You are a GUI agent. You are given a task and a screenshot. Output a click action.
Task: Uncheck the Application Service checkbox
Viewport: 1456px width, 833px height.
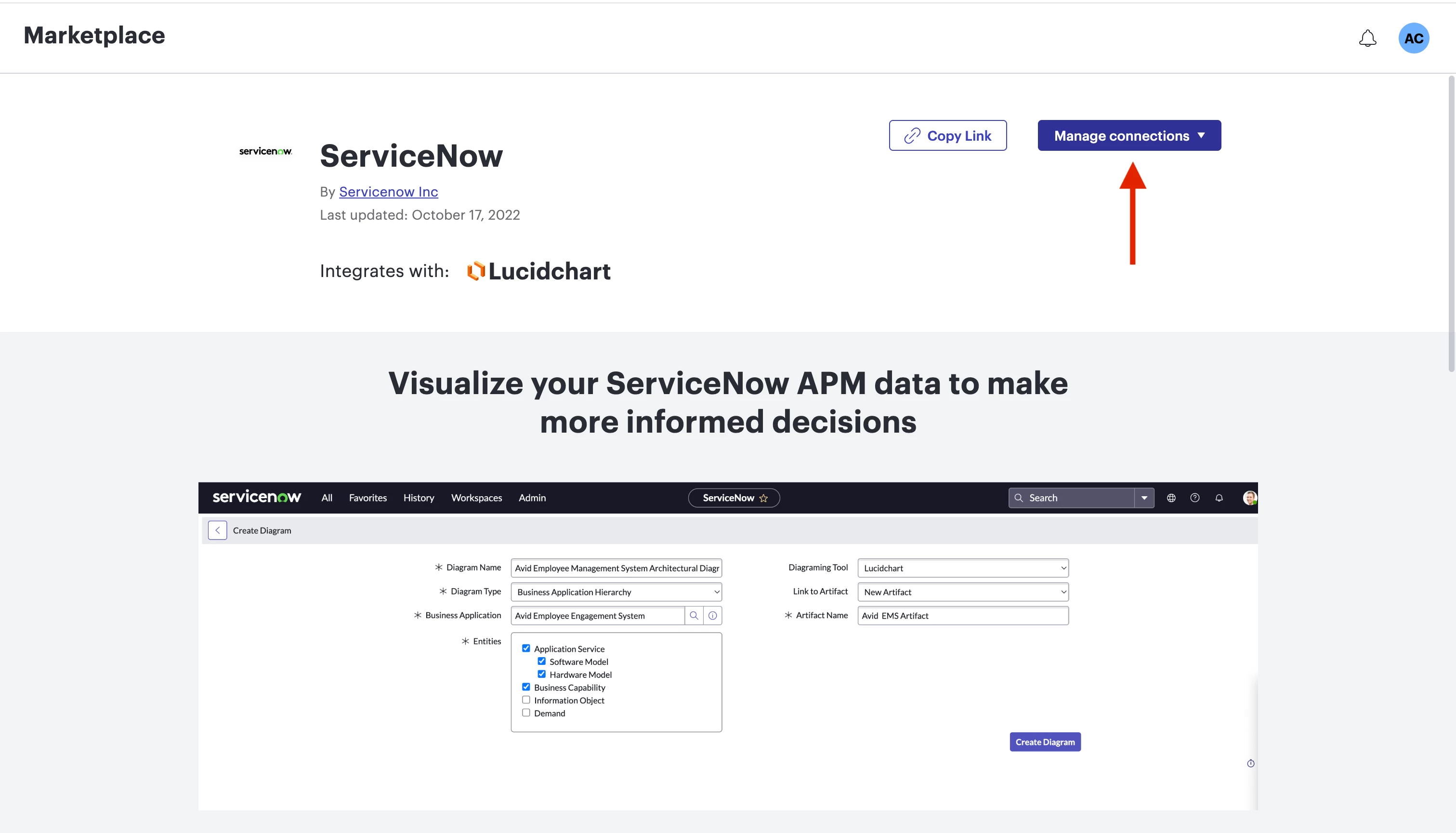pos(526,648)
